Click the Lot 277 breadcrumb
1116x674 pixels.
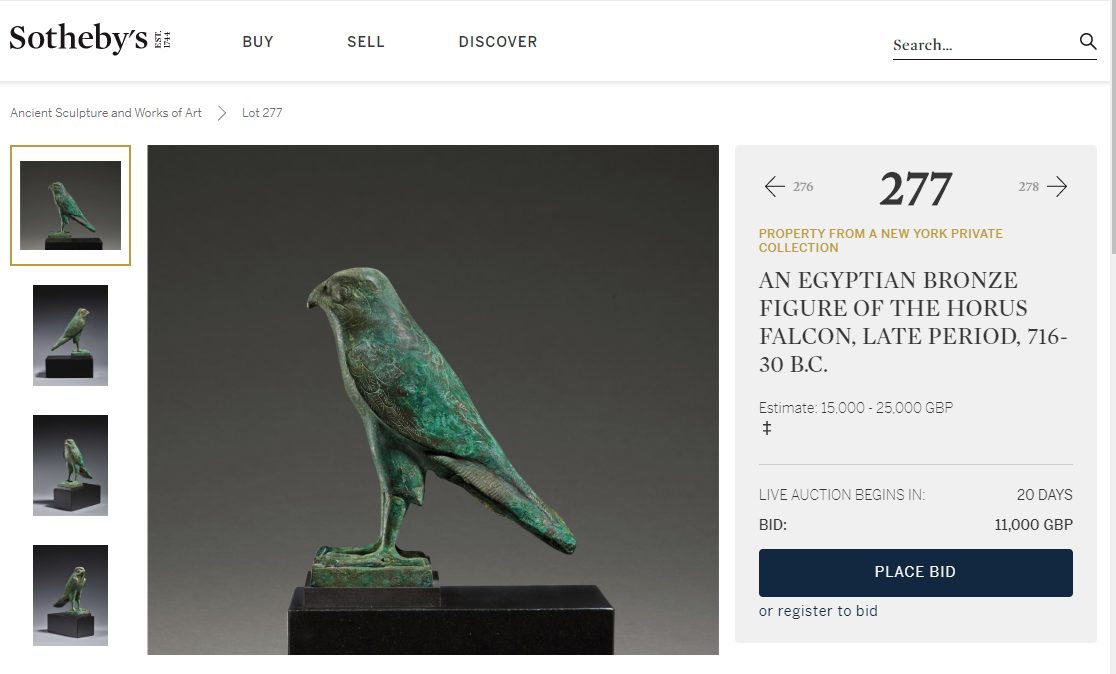262,113
